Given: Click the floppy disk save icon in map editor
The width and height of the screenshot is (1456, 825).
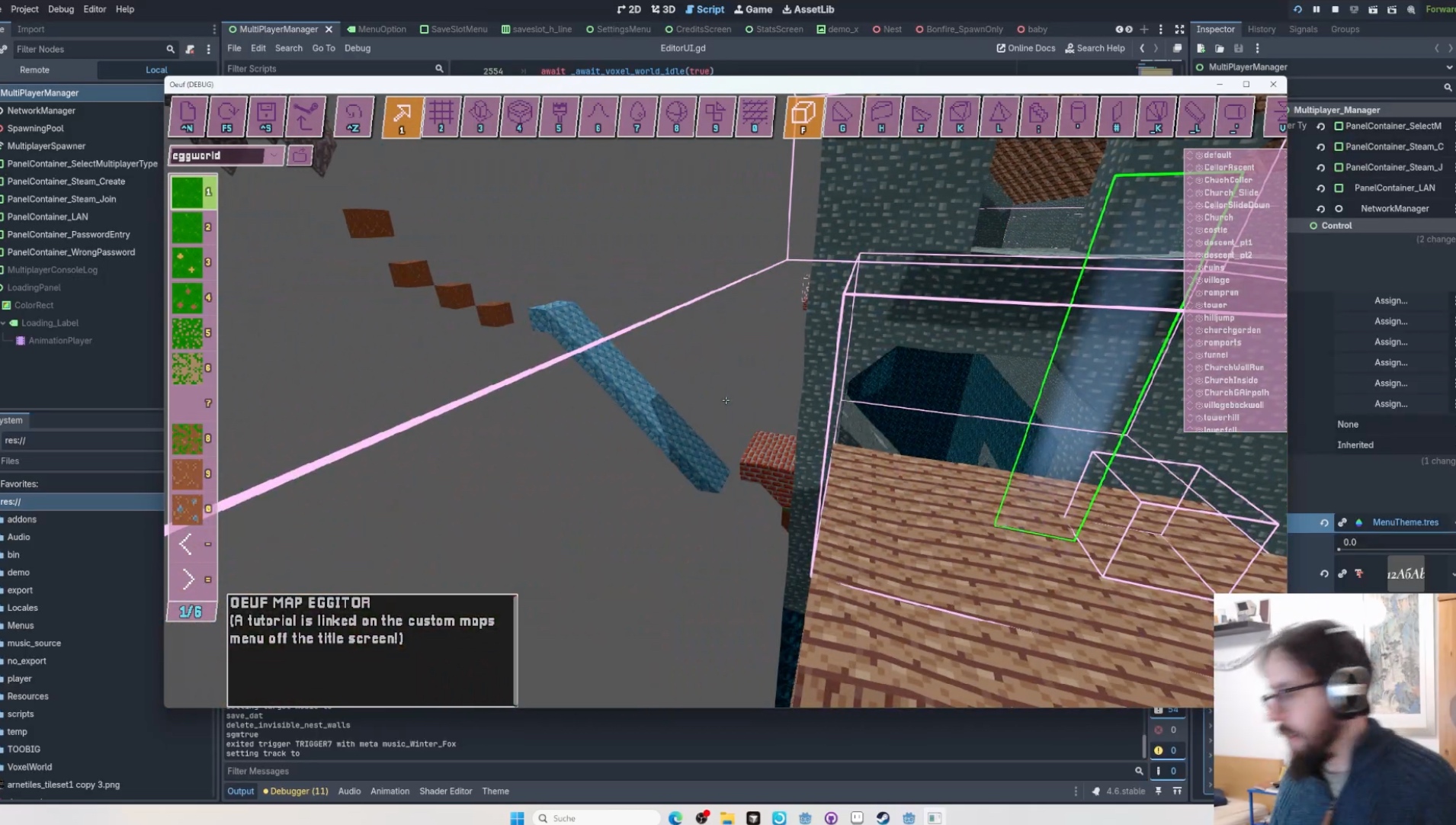Looking at the screenshot, I should 265,116.
